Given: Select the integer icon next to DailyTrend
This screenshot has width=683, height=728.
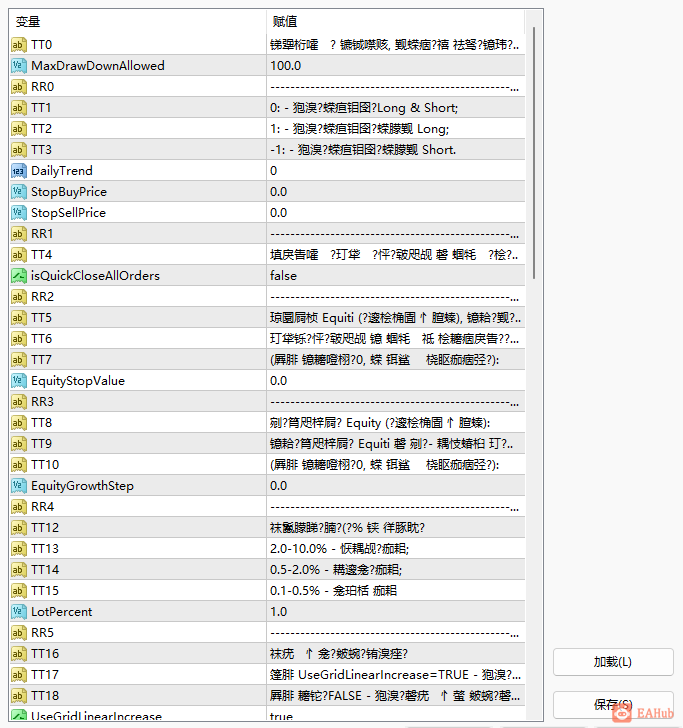Looking at the screenshot, I should tap(19, 171).
